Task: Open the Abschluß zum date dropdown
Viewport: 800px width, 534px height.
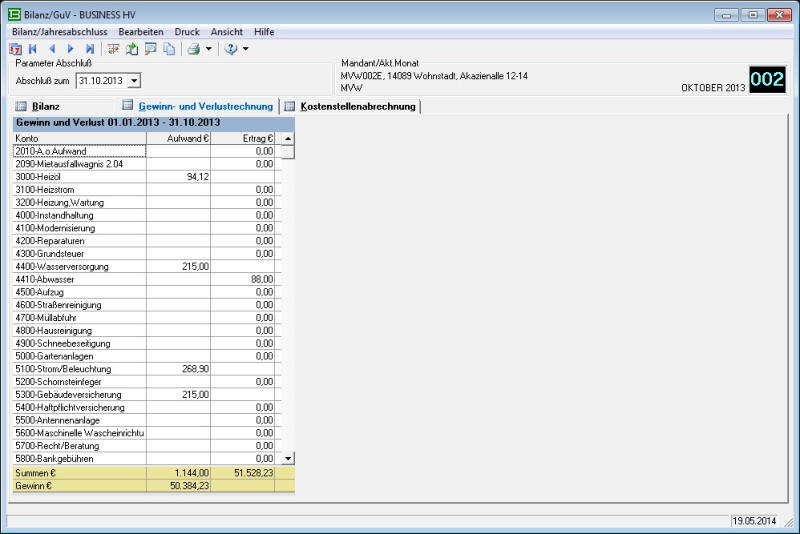Action: tap(135, 80)
